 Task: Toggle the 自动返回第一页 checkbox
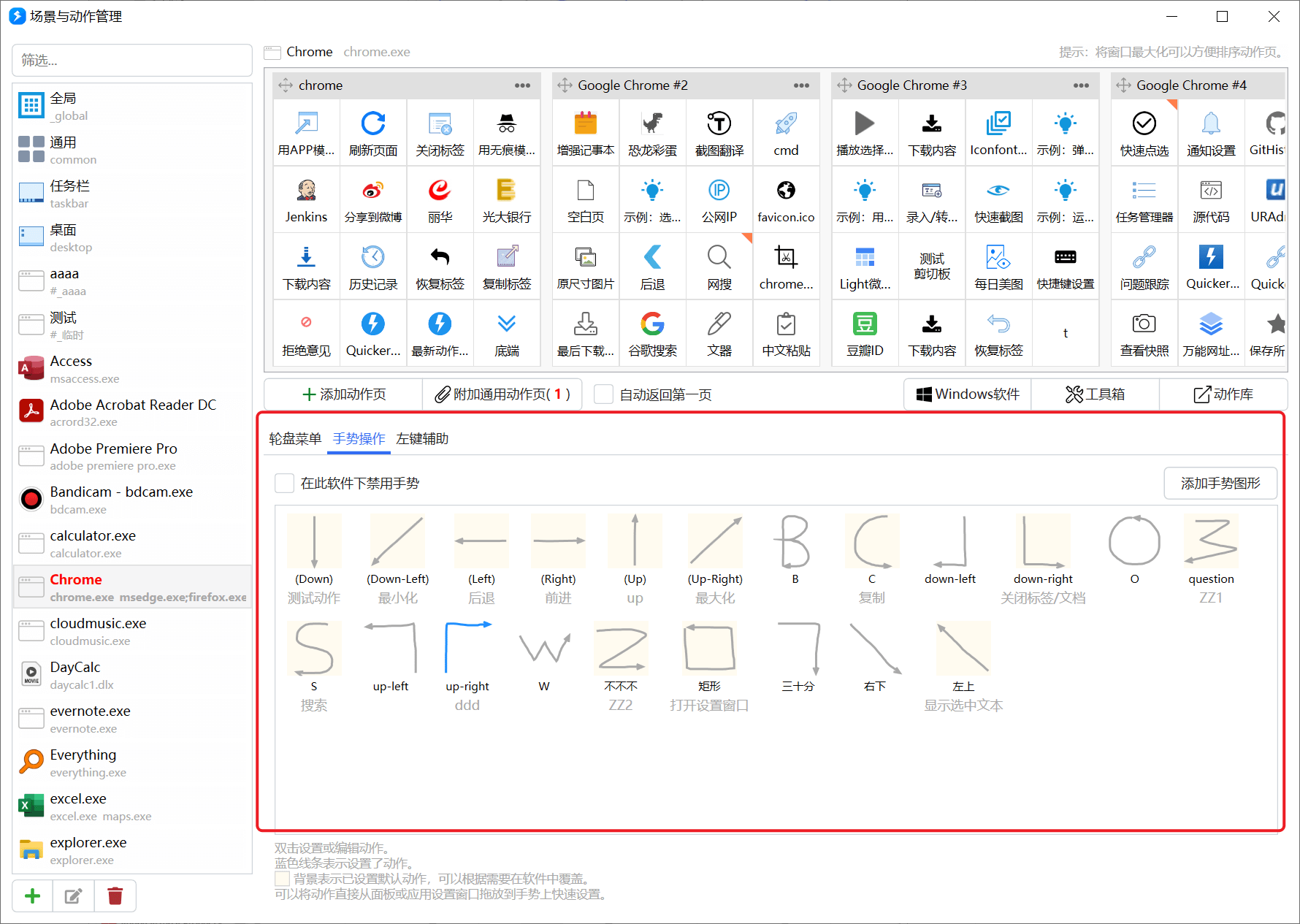pos(603,394)
